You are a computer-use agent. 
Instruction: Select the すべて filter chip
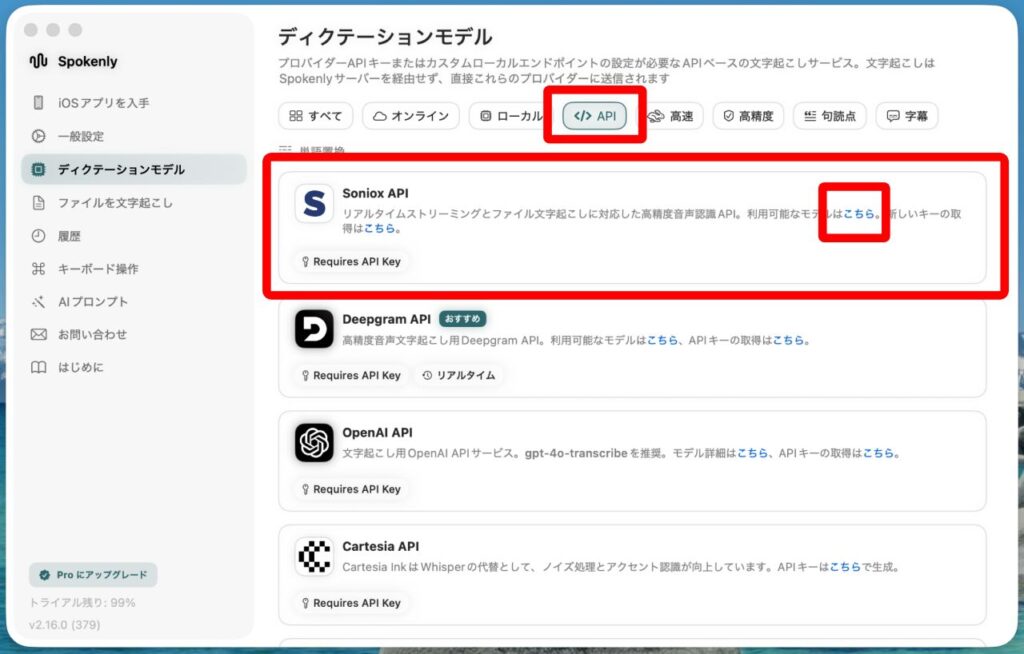coord(315,116)
